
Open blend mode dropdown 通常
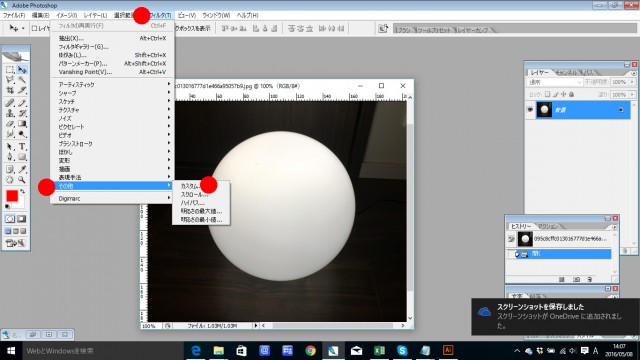point(554,82)
